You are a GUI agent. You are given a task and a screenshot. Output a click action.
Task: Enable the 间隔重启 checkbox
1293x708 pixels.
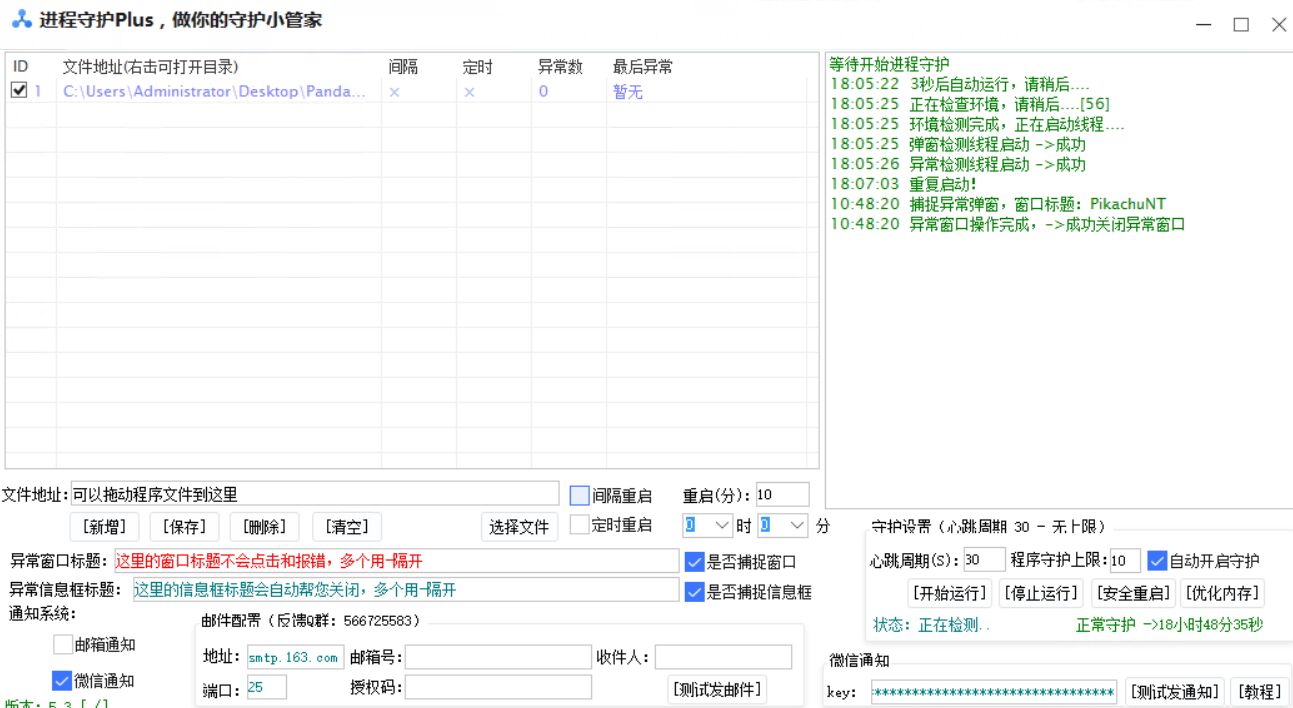[580, 495]
